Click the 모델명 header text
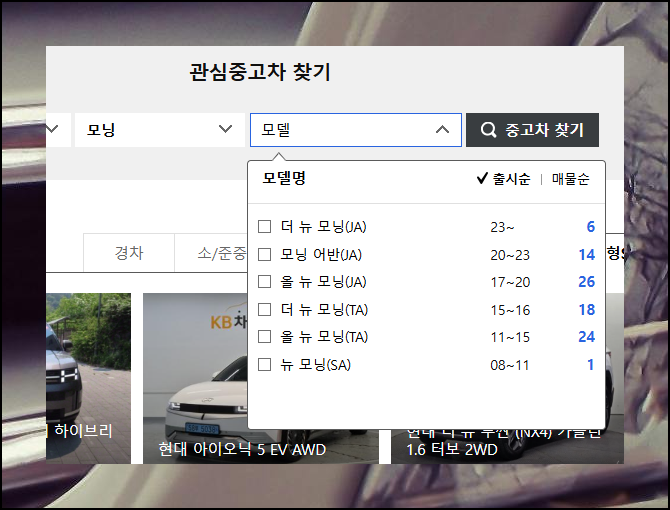Viewport: 670px width, 510px height. pos(284,178)
